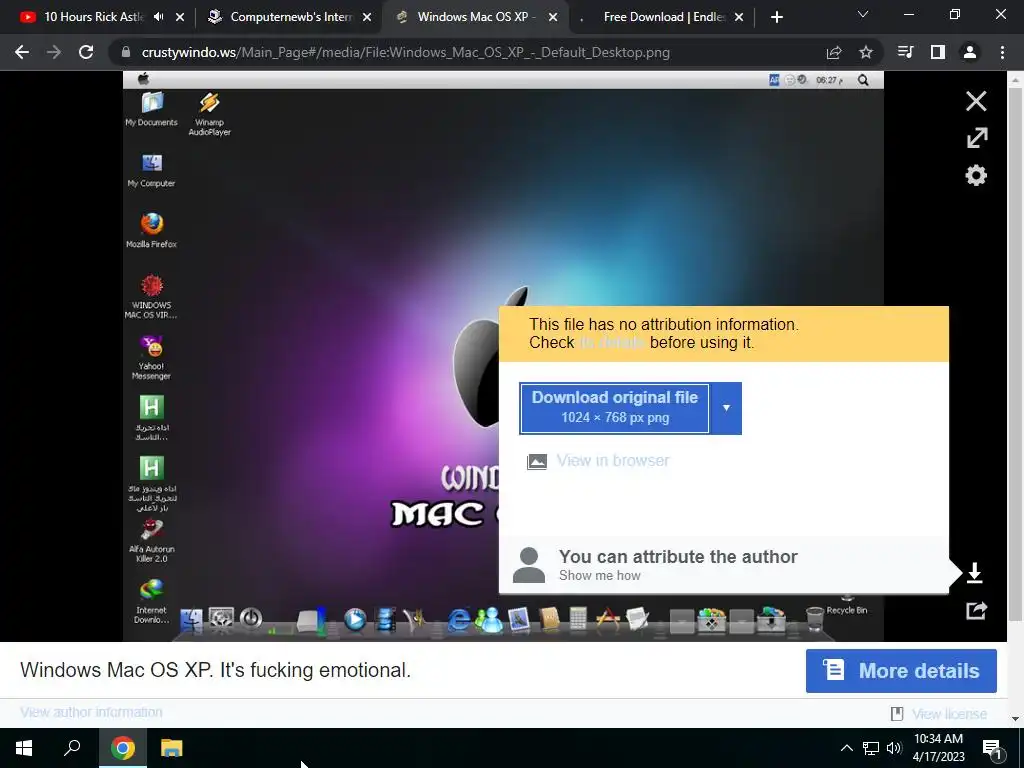Close the media viewer with the X icon

(976, 101)
